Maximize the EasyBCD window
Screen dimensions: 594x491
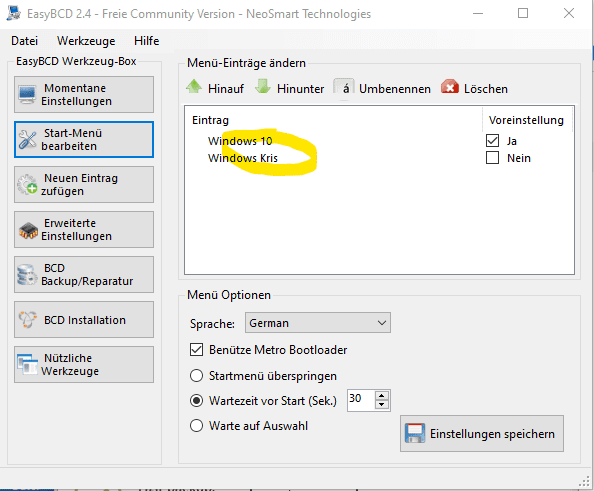(x=523, y=13)
